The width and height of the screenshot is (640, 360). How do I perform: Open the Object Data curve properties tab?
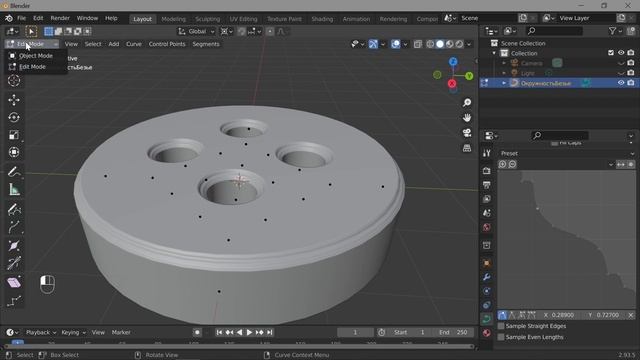coord(487,319)
